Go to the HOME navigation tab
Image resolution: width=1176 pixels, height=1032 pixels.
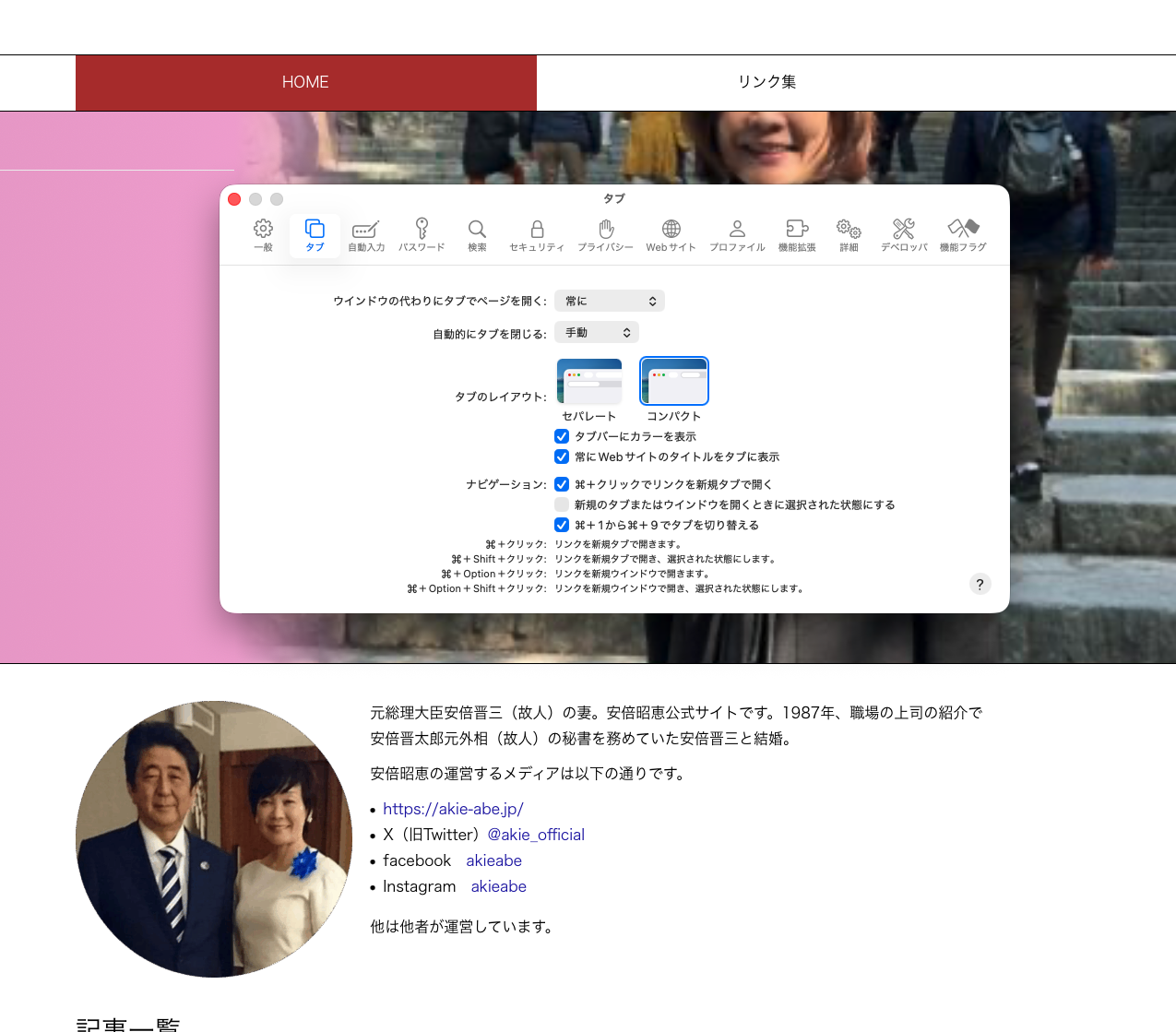point(305,82)
